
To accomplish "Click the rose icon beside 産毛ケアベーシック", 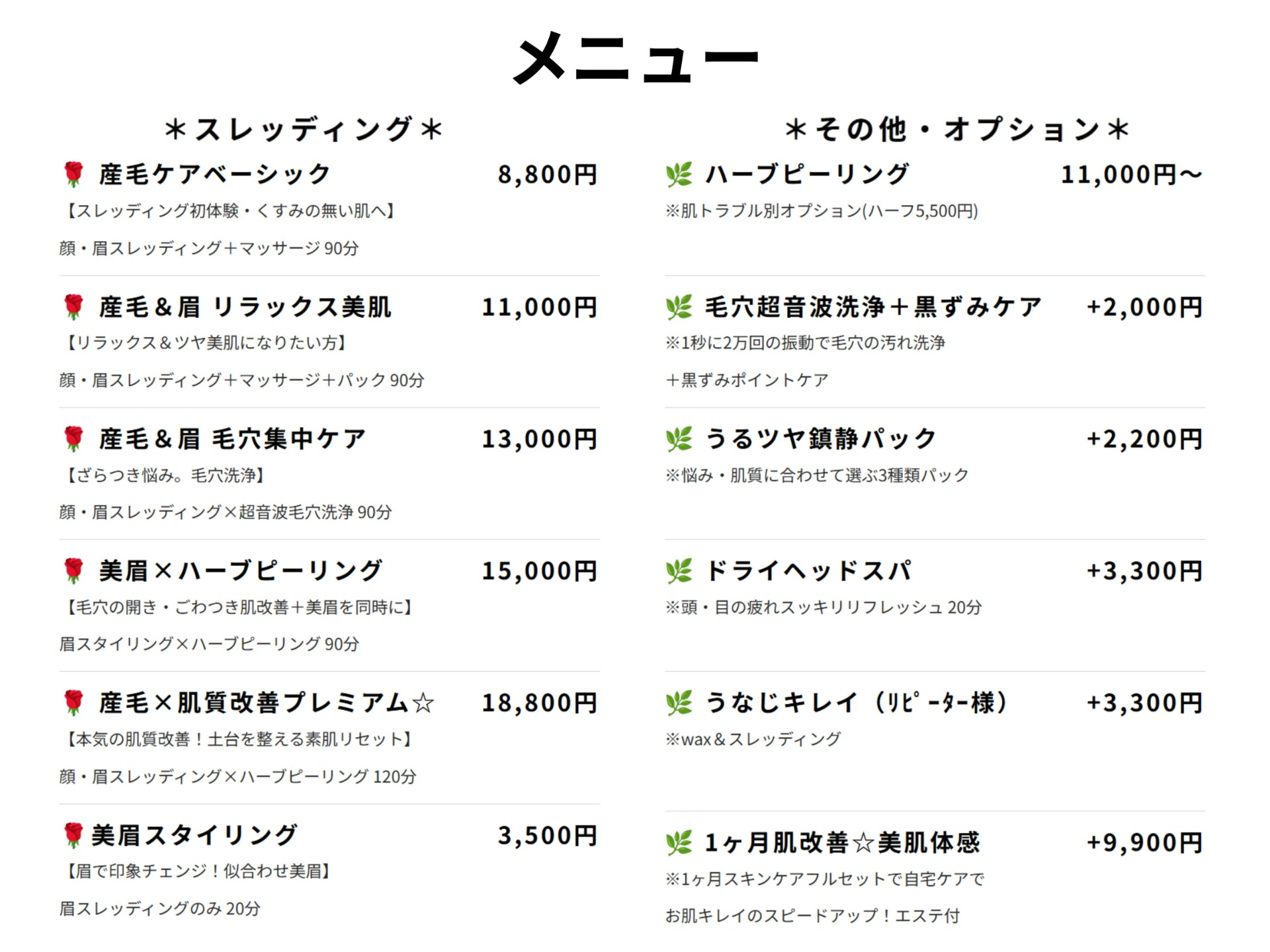I will pos(74,175).
